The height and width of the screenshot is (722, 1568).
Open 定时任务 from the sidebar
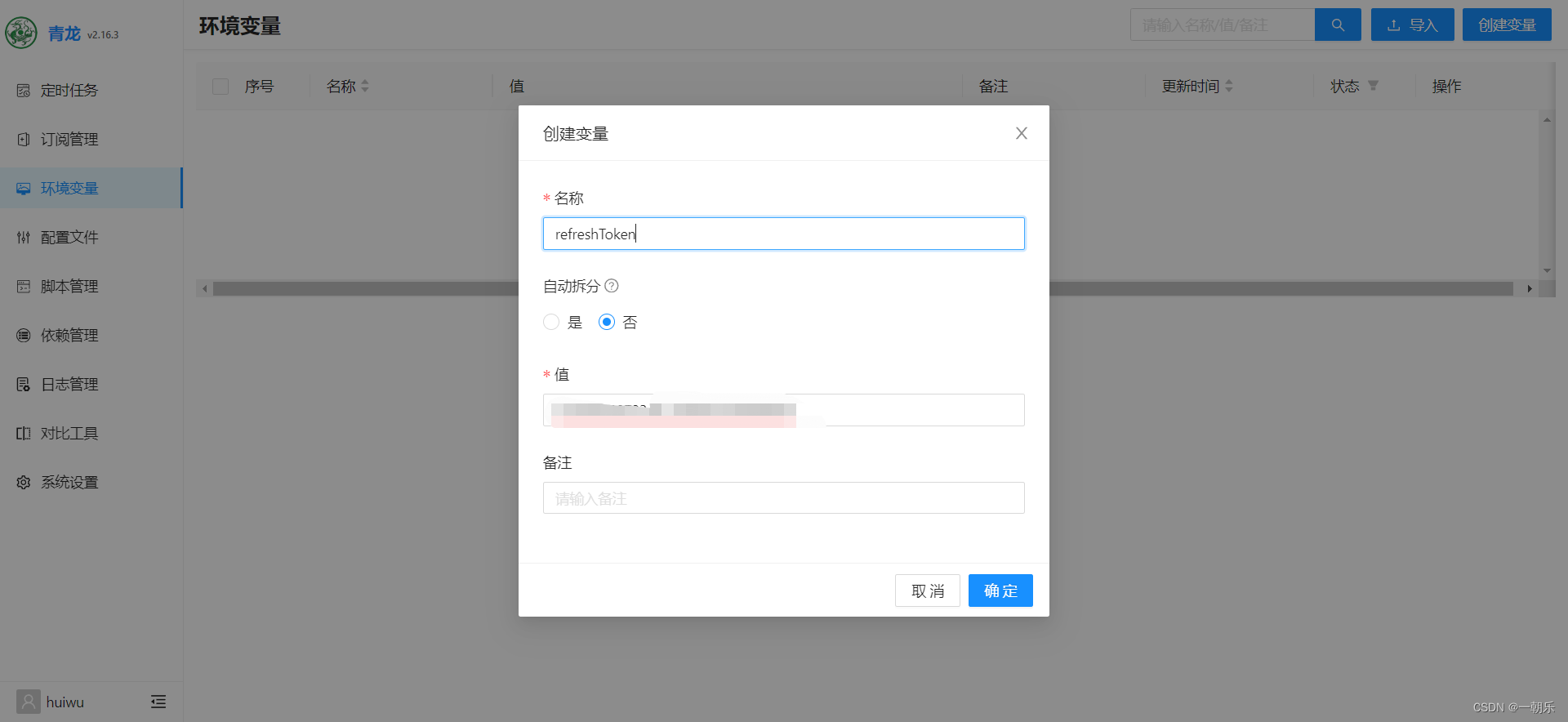[x=69, y=91]
